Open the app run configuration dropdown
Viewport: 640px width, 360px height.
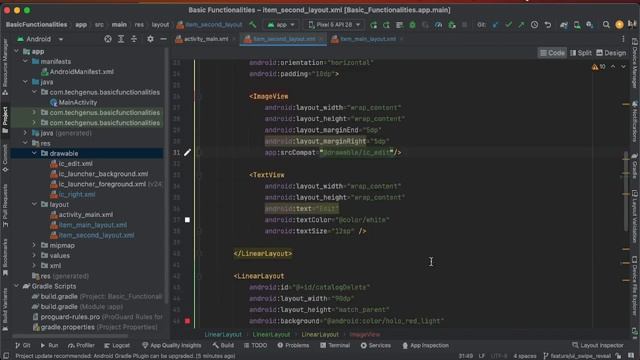pos(281,25)
